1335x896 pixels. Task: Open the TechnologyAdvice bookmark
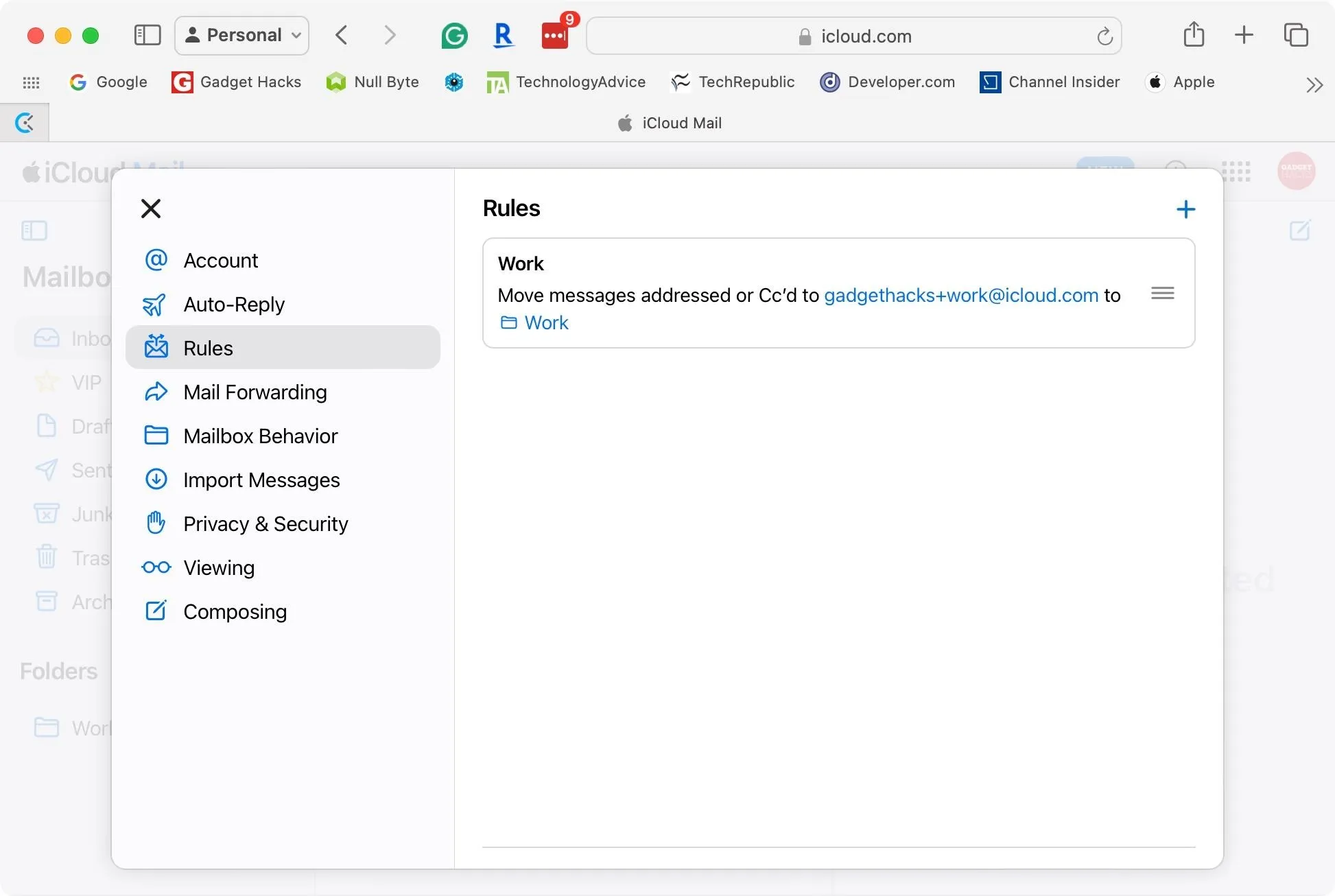pyautogui.click(x=566, y=82)
